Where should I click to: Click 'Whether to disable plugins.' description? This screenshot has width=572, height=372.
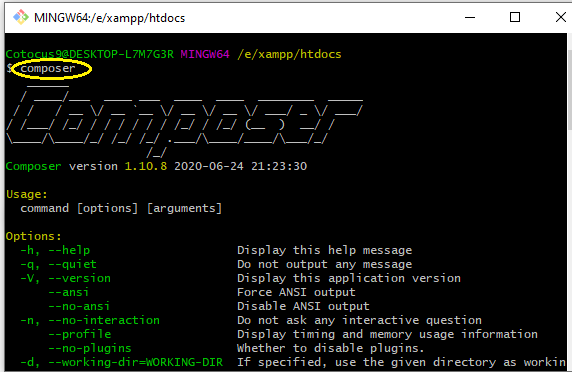pos(331,348)
